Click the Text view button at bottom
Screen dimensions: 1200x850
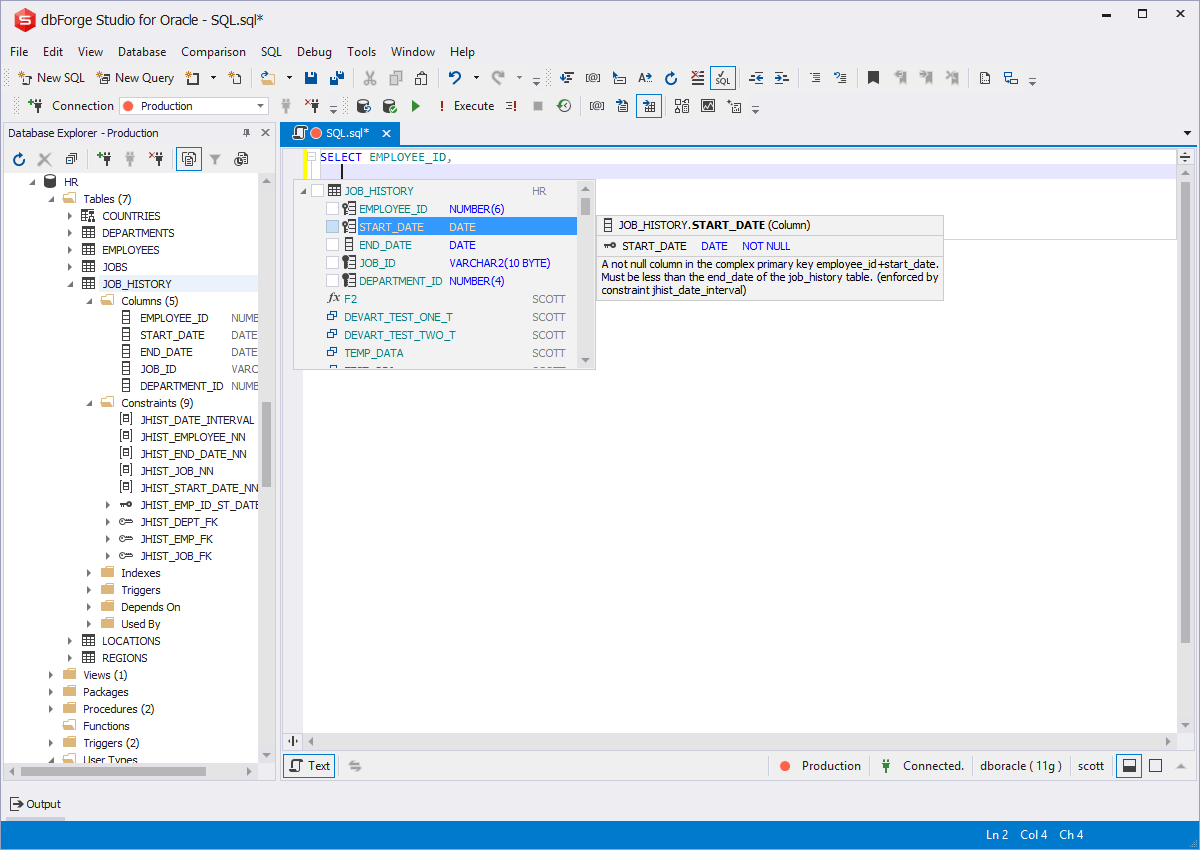click(x=309, y=766)
